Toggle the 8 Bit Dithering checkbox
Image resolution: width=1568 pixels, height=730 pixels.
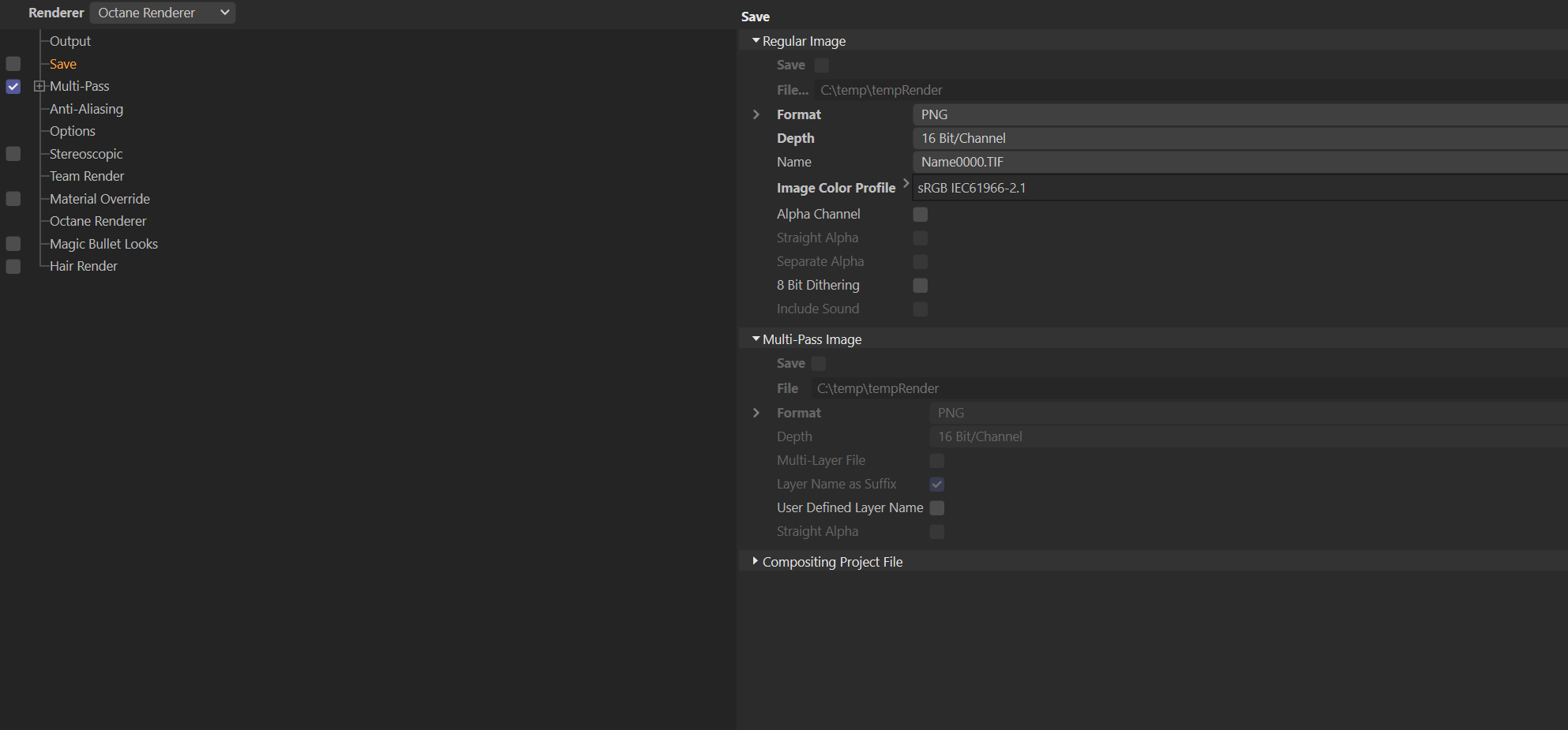[921, 285]
